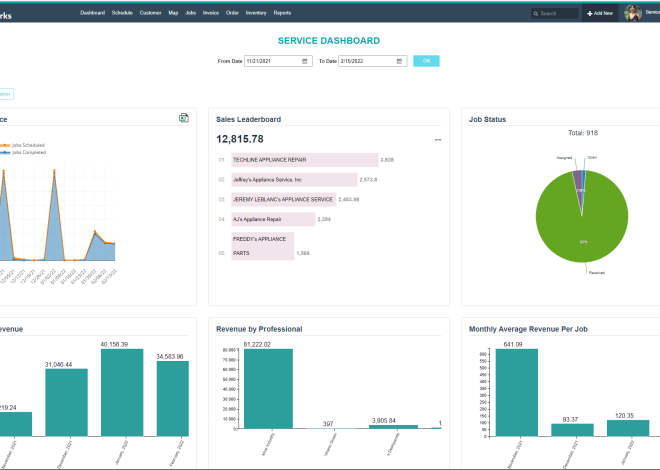Viewport: 660px width, 470px height.
Task: Click the 12,815.78 leaderboard total
Action: (240, 139)
